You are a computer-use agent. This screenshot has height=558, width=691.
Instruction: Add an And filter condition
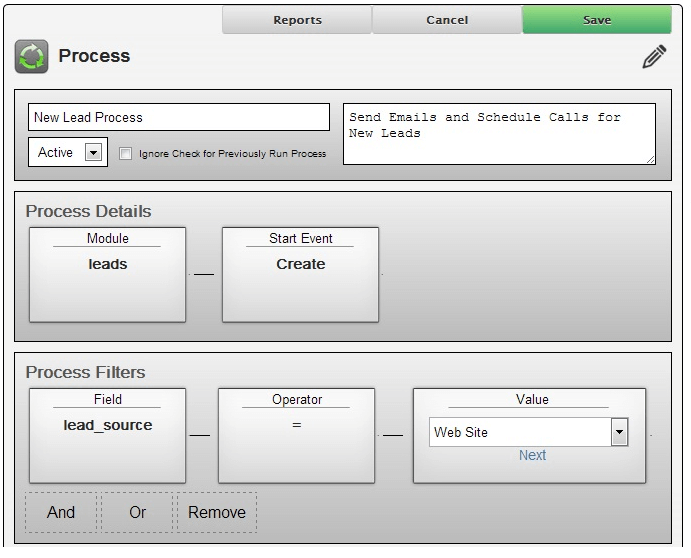coord(61,512)
